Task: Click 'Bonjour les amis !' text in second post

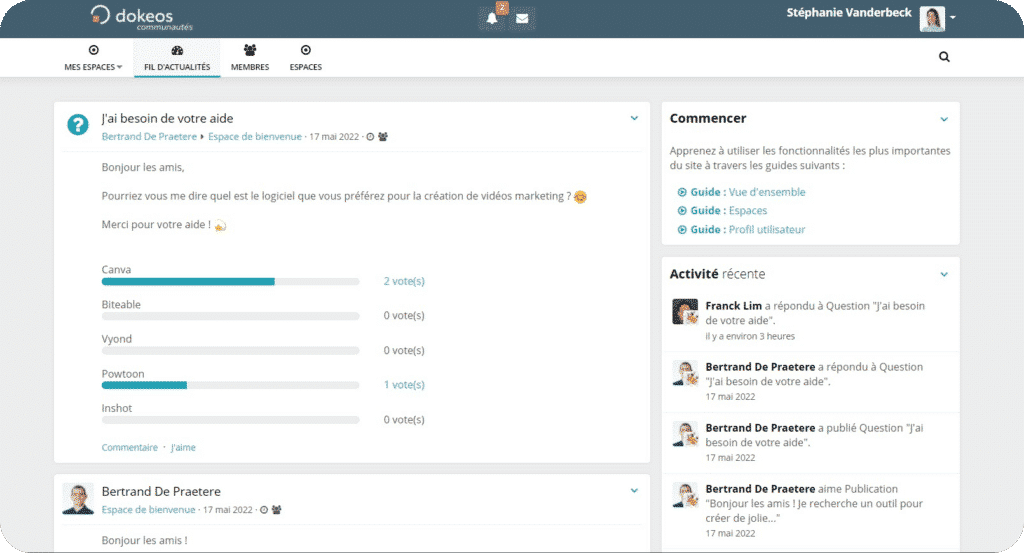Action: click(x=144, y=540)
